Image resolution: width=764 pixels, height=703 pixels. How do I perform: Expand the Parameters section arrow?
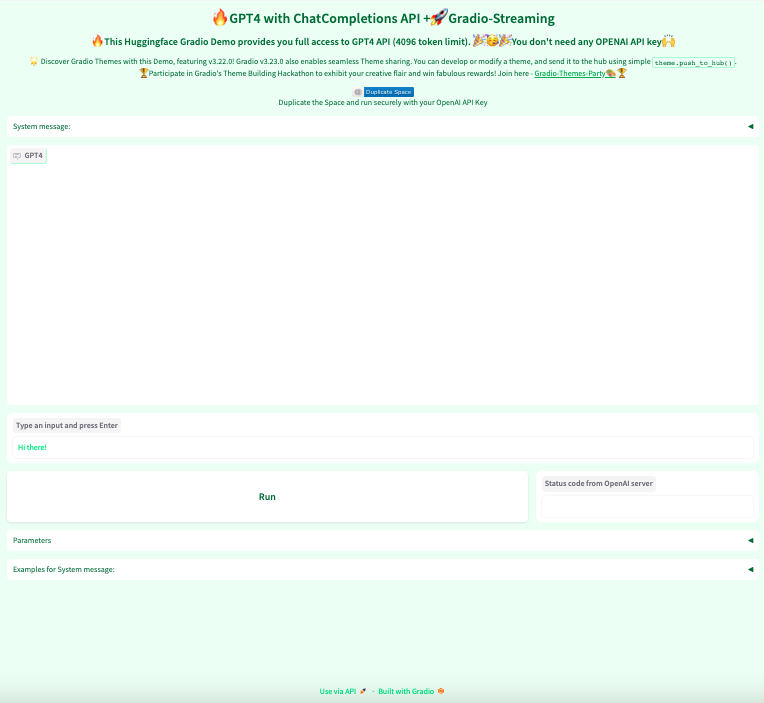pyautogui.click(x=750, y=540)
